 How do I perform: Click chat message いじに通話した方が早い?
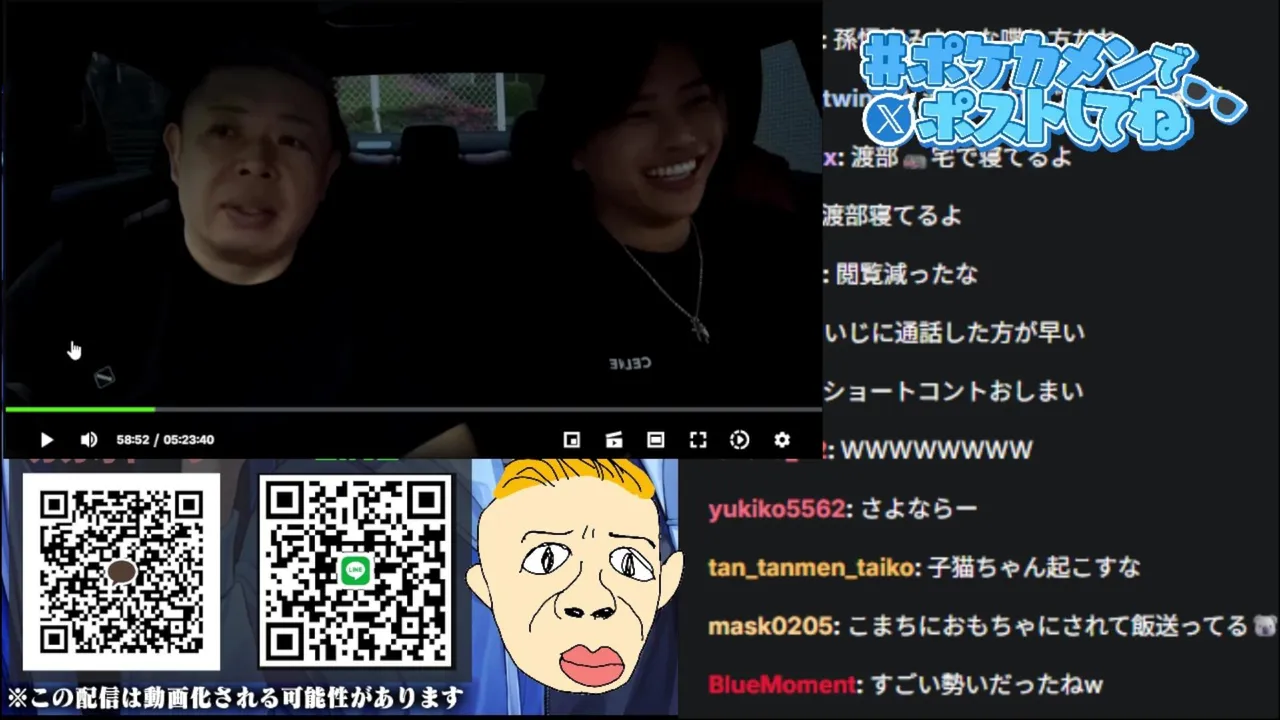click(x=954, y=332)
